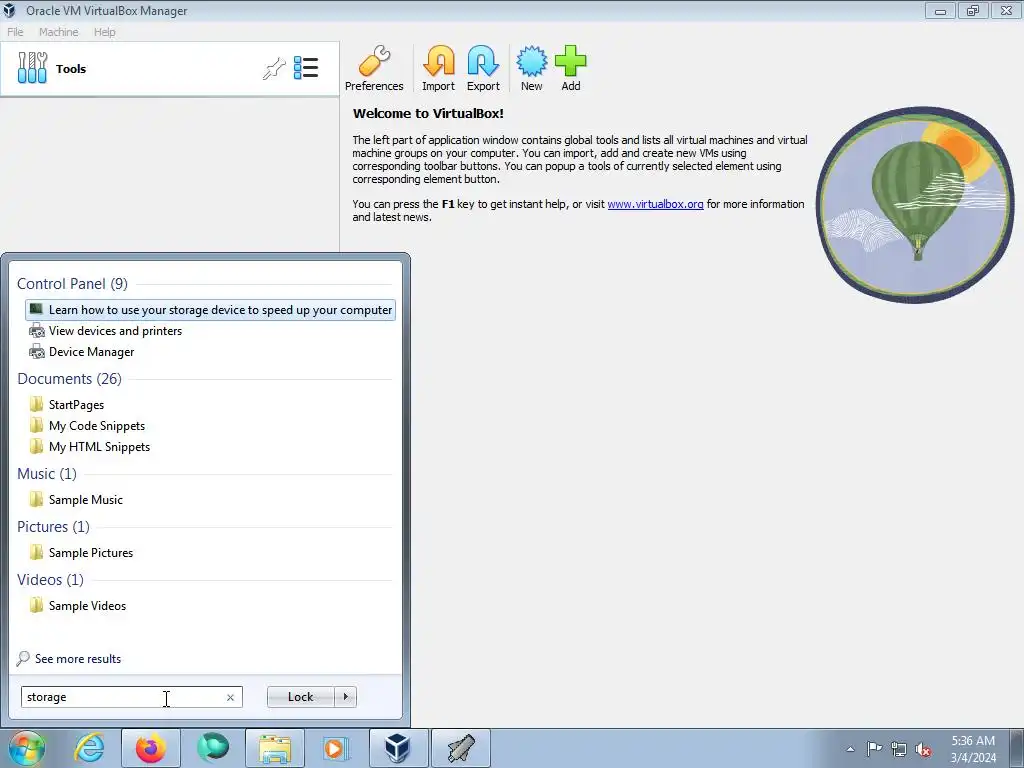Viewport: 1024px width, 768px height.
Task: Click the network tray icon
Action: coord(899,749)
